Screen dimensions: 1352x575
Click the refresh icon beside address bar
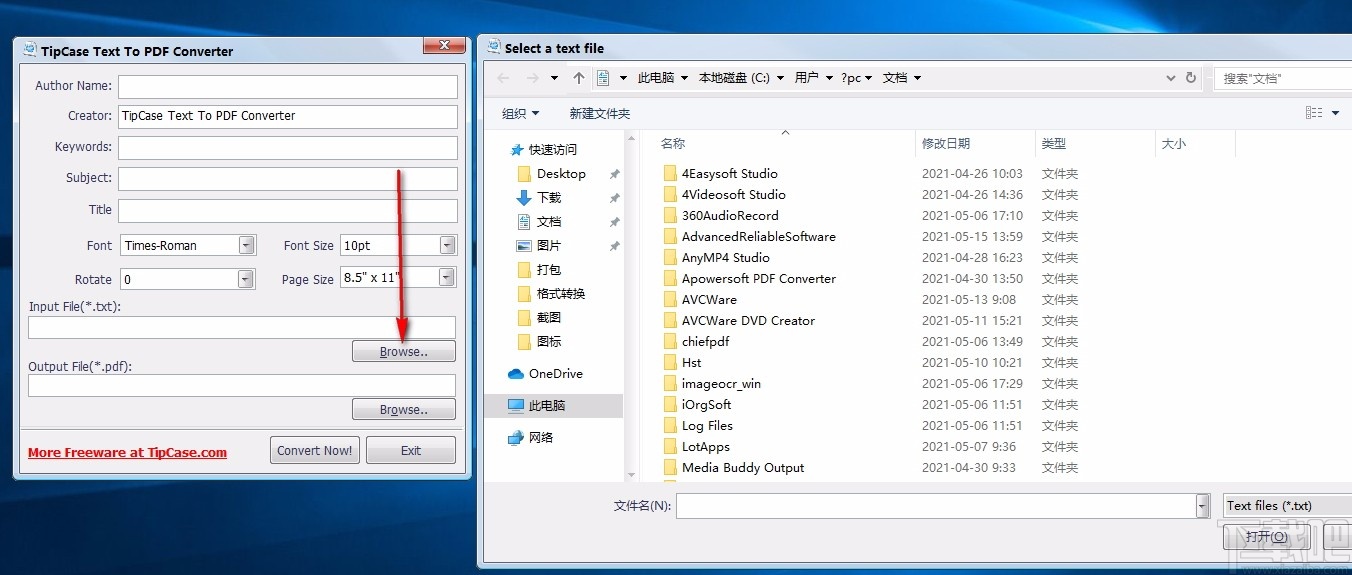(x=1191, y=77)
